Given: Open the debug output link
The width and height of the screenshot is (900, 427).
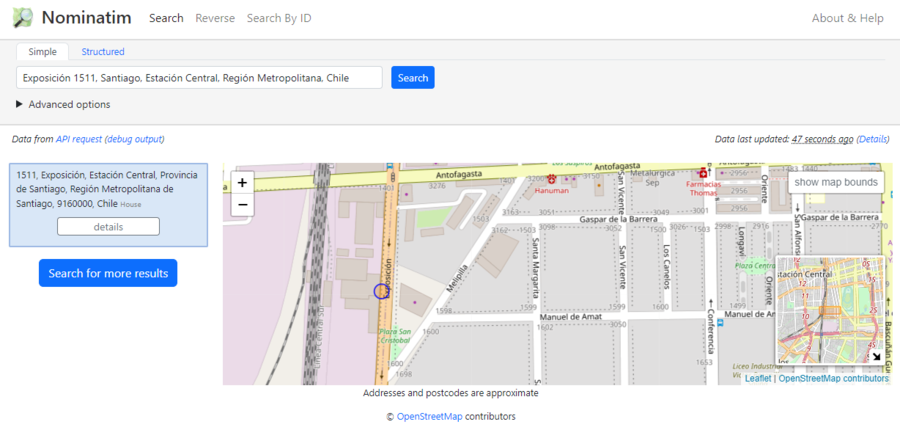Looking at the screenshot, I should (134, 139).
